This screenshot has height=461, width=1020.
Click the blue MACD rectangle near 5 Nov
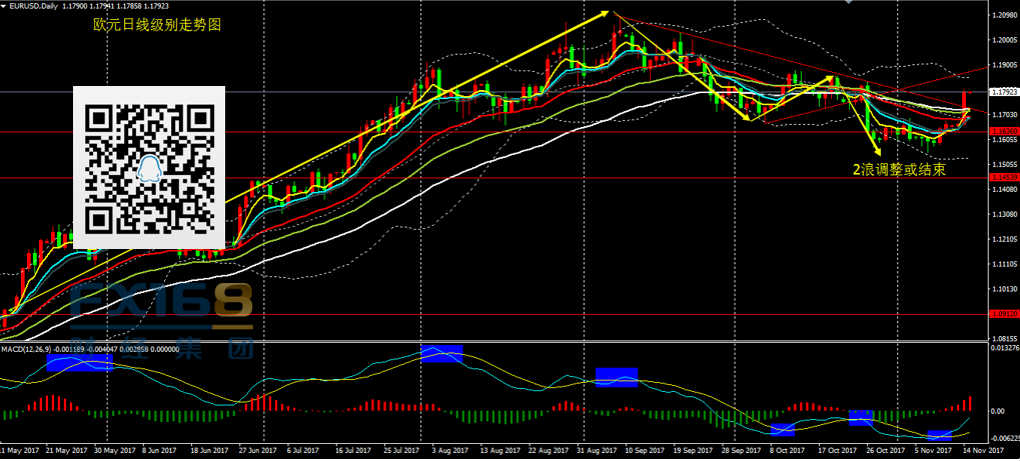click(939, 435)
